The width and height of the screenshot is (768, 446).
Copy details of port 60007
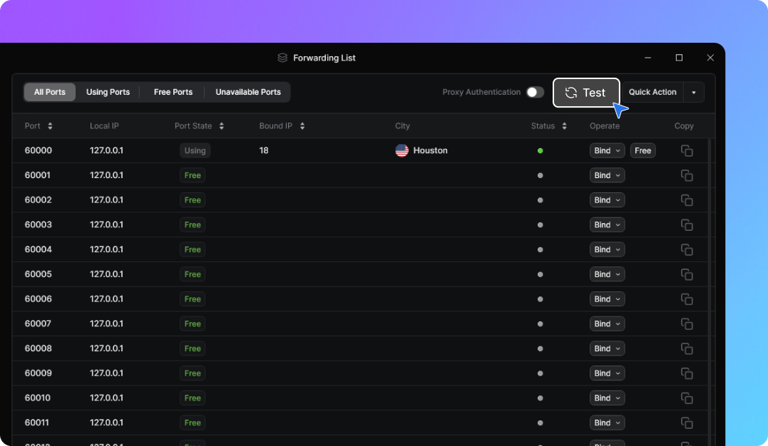point(687,324)
